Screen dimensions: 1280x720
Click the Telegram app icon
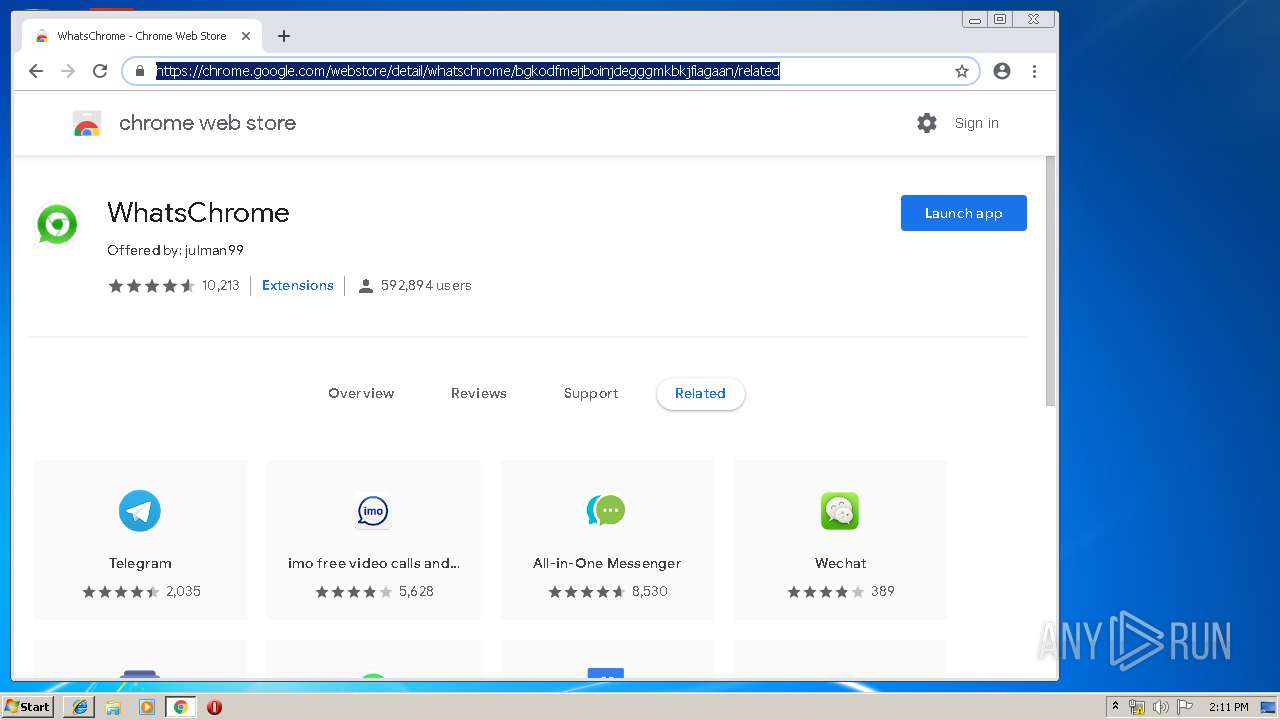tap(140, 511)
